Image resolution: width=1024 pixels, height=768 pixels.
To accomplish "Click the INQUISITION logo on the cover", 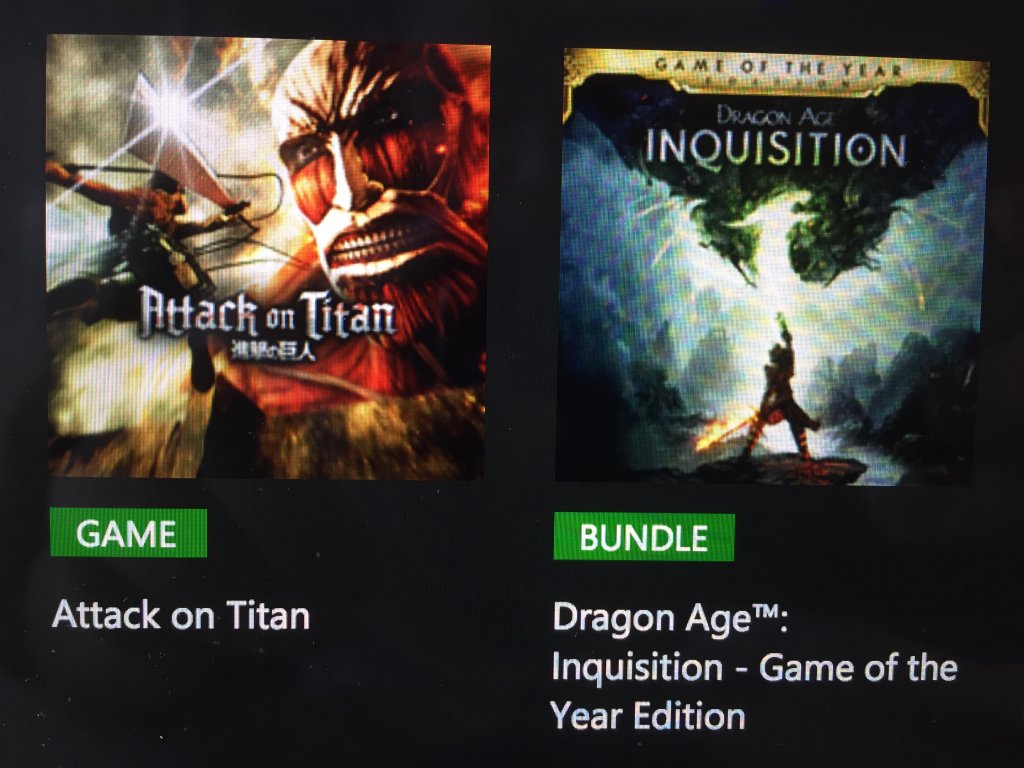I will (776, 150).
